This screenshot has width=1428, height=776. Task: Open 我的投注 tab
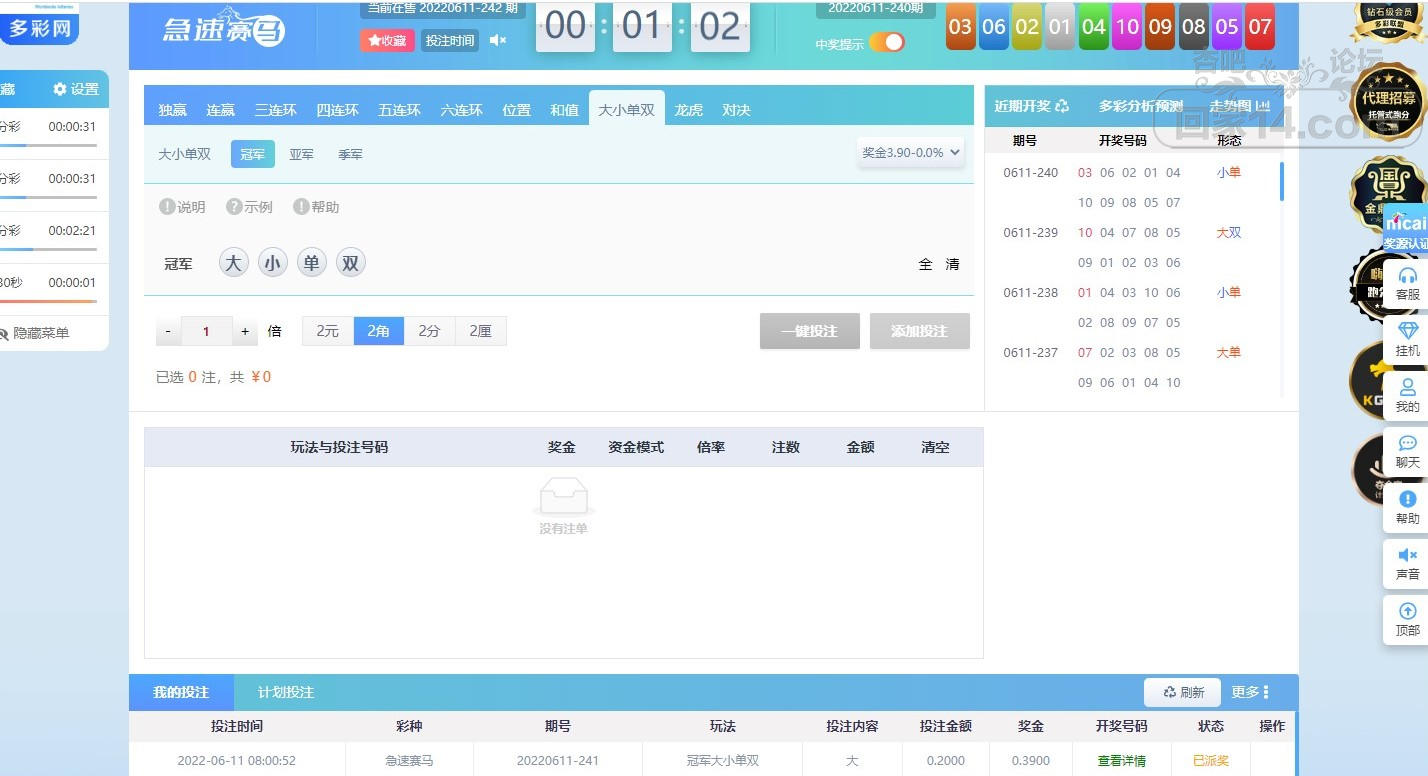coord(181,692)
